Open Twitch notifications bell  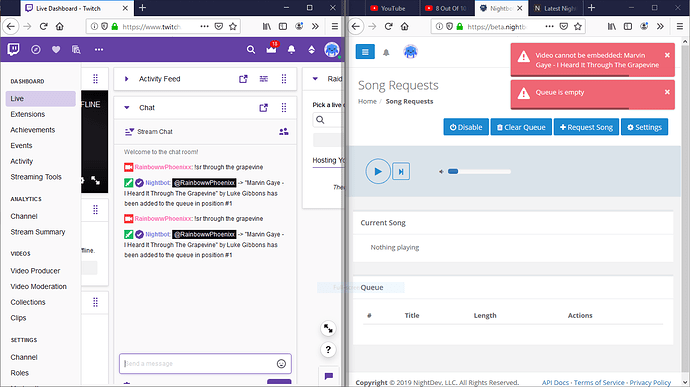pos(291,50)
